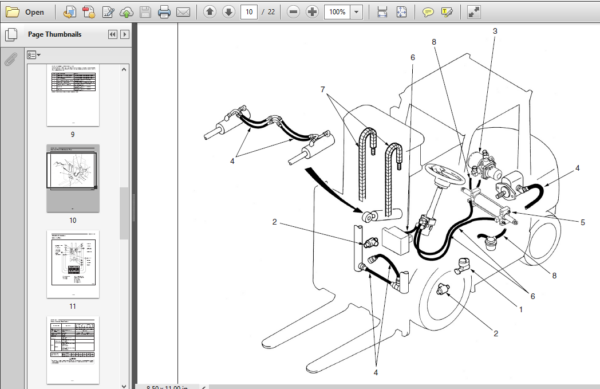Add a sticky note comment

pos(428,12)
